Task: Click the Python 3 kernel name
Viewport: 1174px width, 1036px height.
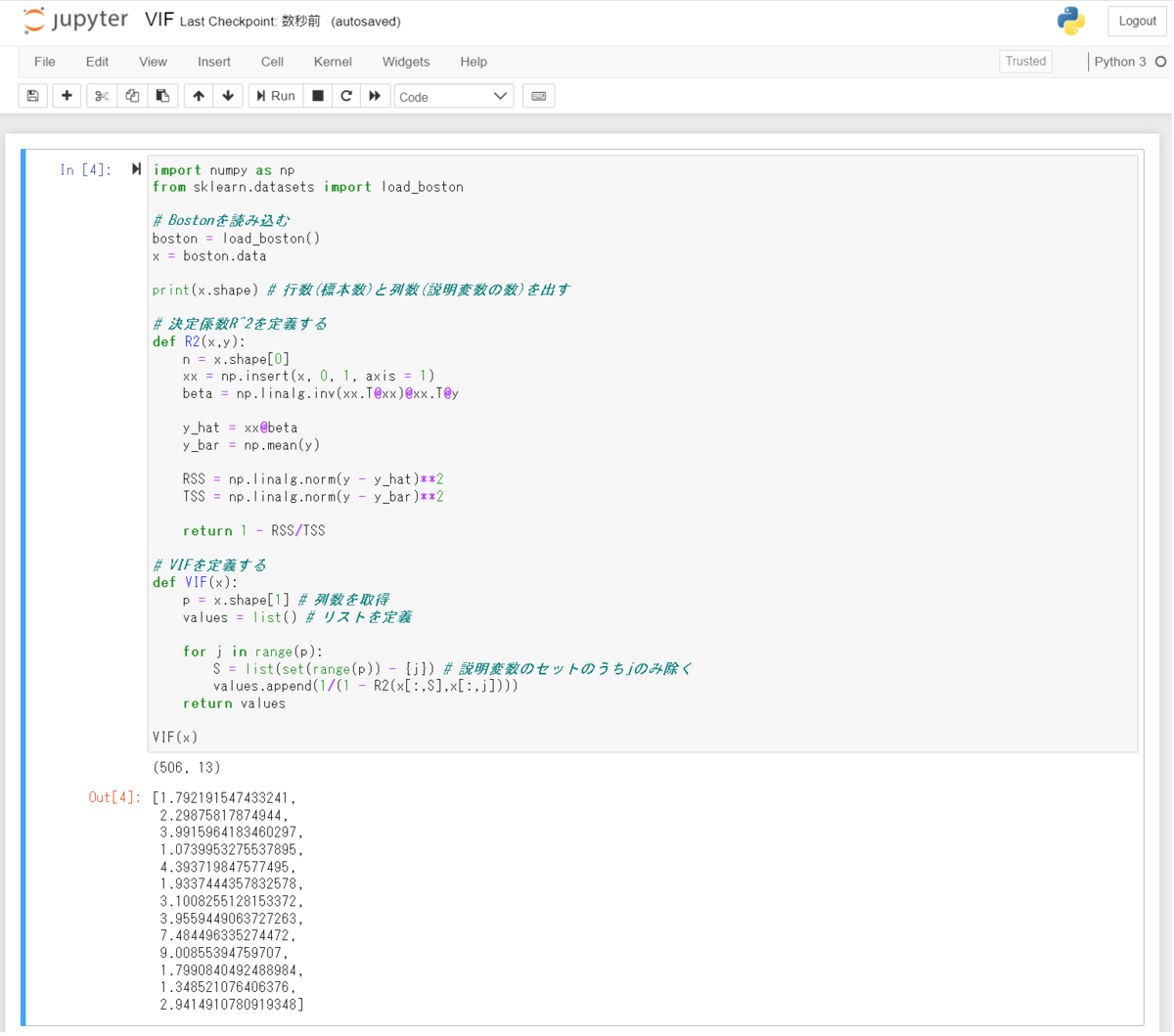Action: coord(1119,62)
